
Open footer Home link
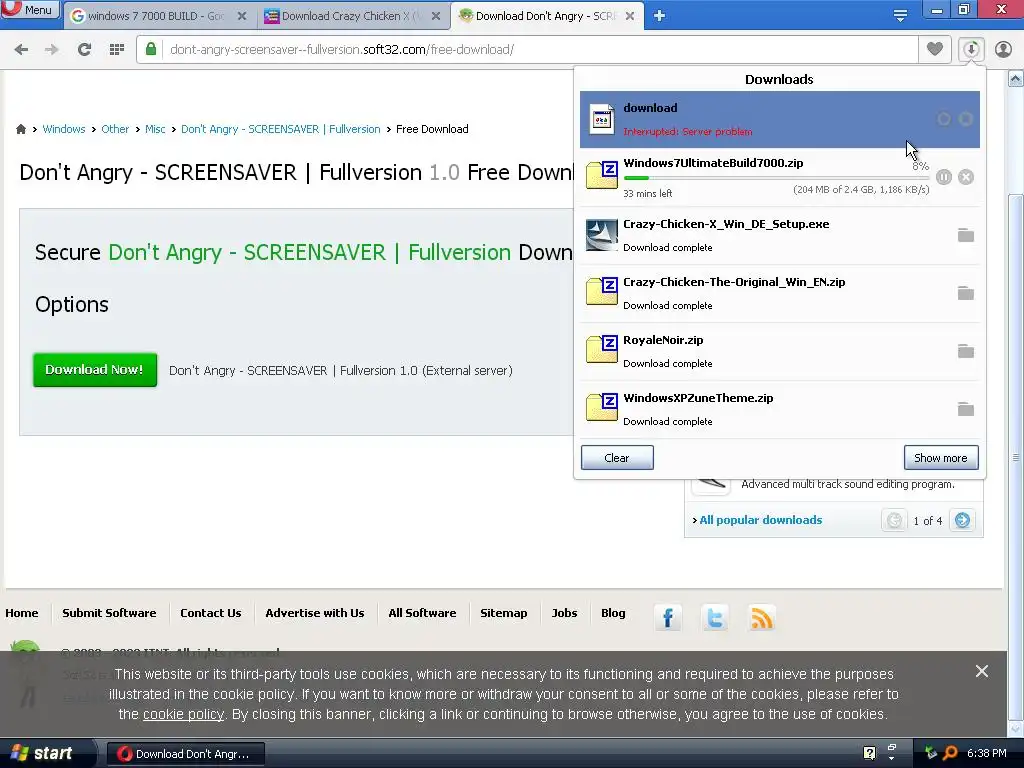[22, 613]
